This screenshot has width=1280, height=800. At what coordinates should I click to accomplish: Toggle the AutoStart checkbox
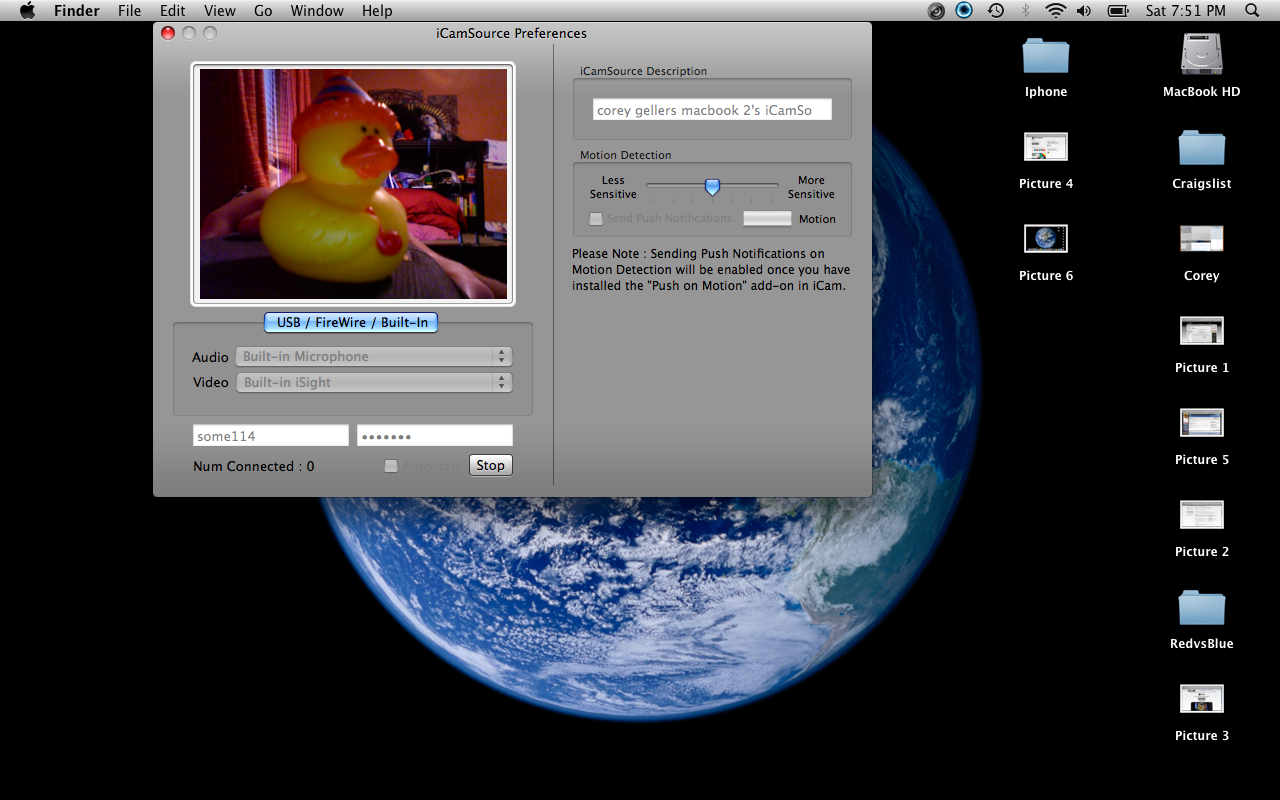[391, 466]
